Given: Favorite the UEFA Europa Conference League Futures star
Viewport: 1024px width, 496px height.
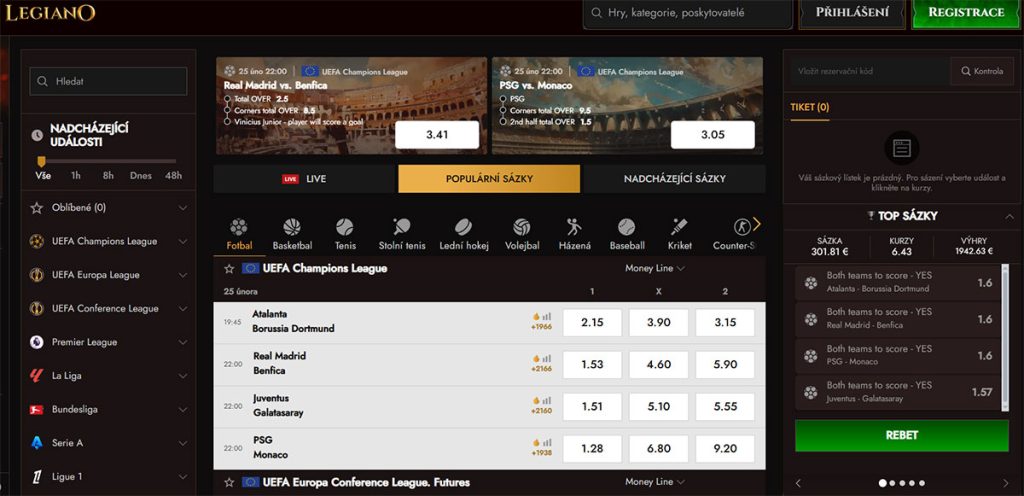Looking at the screenshot, I should click(229, 483).
